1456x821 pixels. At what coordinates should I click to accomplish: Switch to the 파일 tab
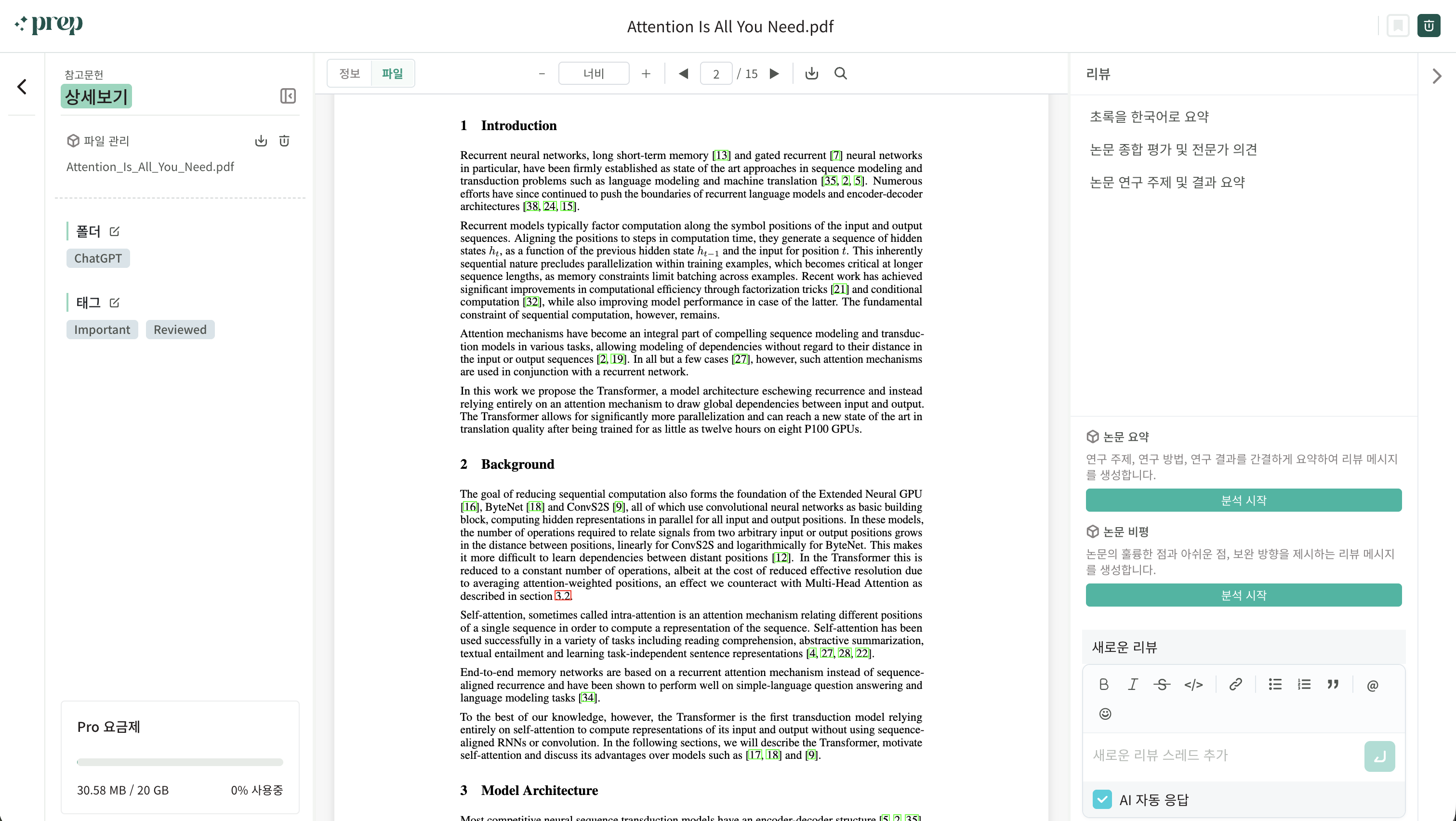point(392,73)
